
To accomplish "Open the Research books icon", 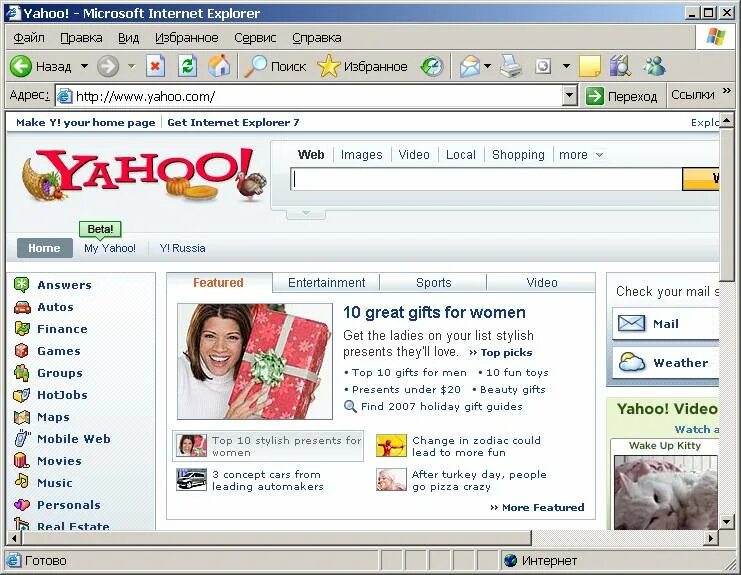I will [x=620, y=66].
